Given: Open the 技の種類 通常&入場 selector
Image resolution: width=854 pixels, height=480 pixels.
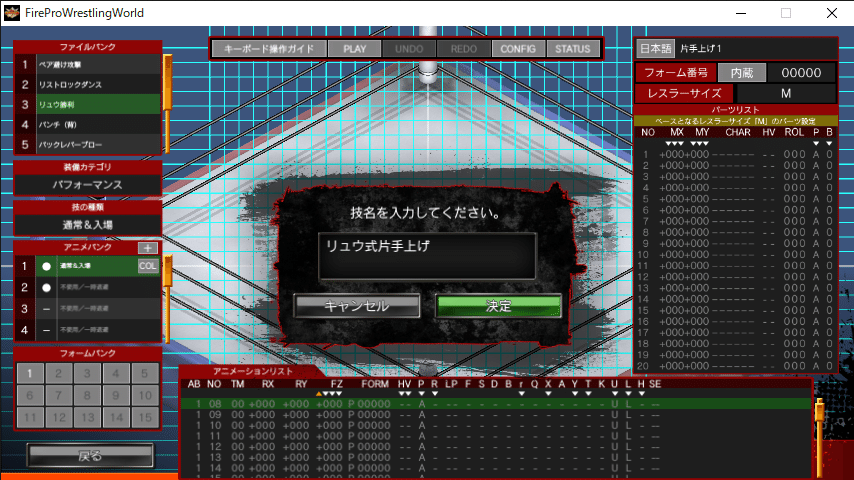Looking at the screenshot, I should point(88,224).
